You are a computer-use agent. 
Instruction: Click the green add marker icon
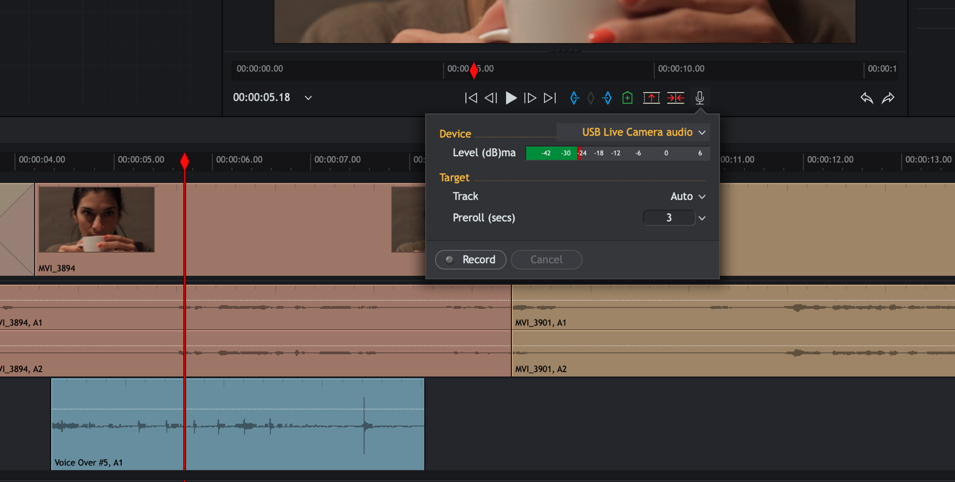click(627, 98)
